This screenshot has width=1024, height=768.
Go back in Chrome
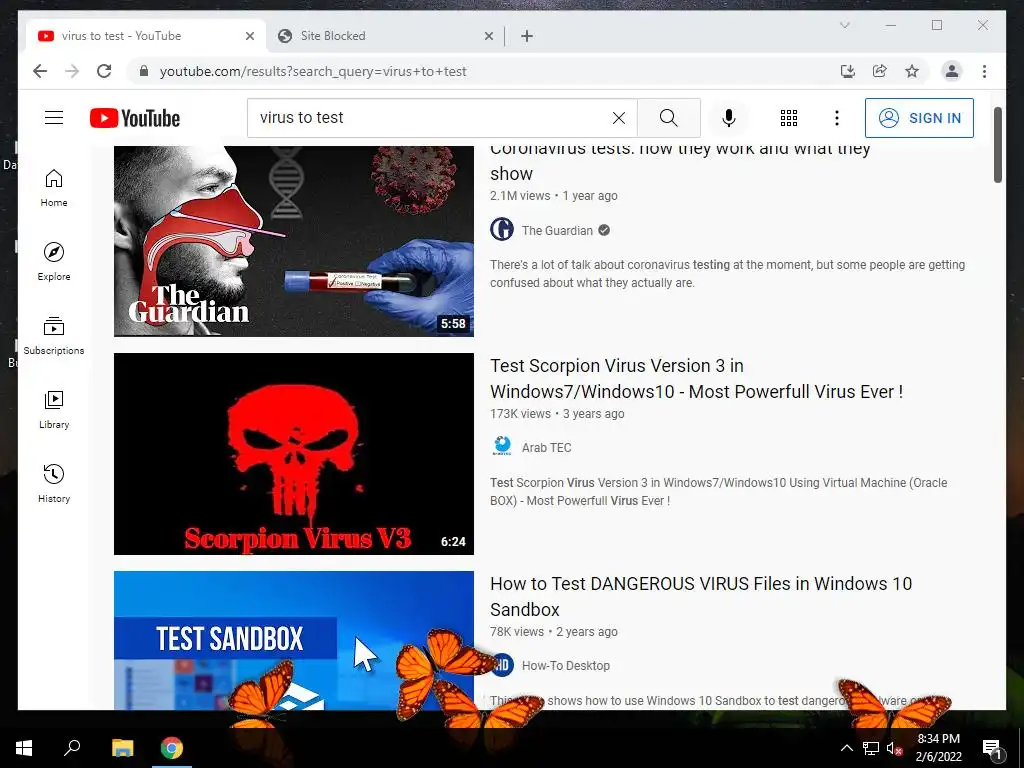click(40, 71)
